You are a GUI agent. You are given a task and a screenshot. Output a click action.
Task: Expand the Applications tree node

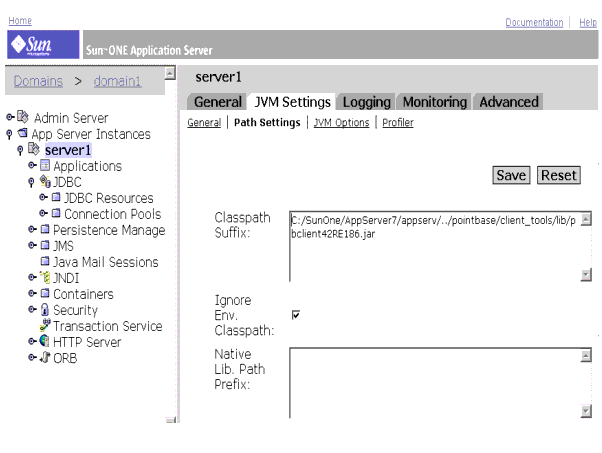click(x=33, y=165)
